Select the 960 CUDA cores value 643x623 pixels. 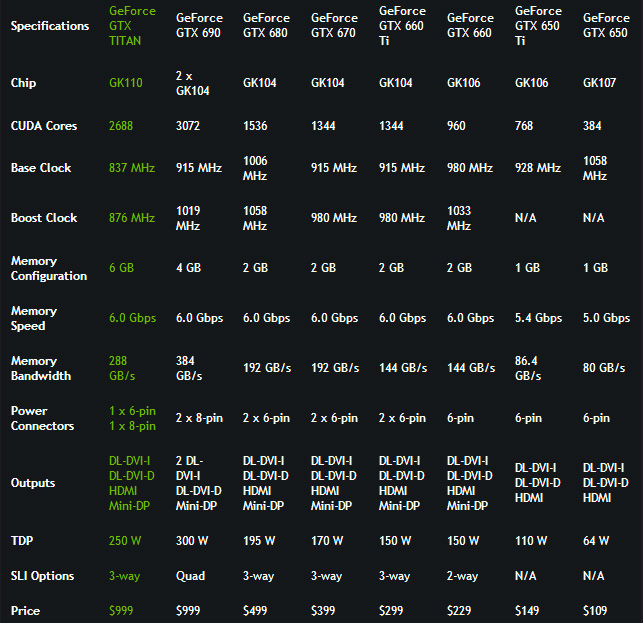click(456, 126)
